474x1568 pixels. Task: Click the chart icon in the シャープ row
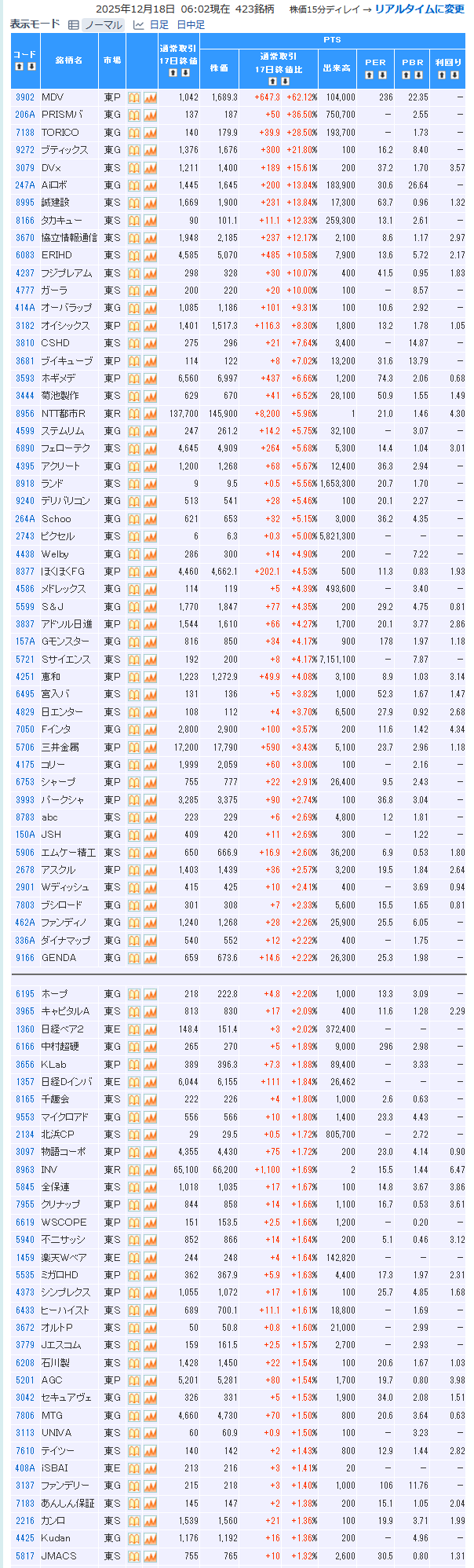click(x=150, y=782)
